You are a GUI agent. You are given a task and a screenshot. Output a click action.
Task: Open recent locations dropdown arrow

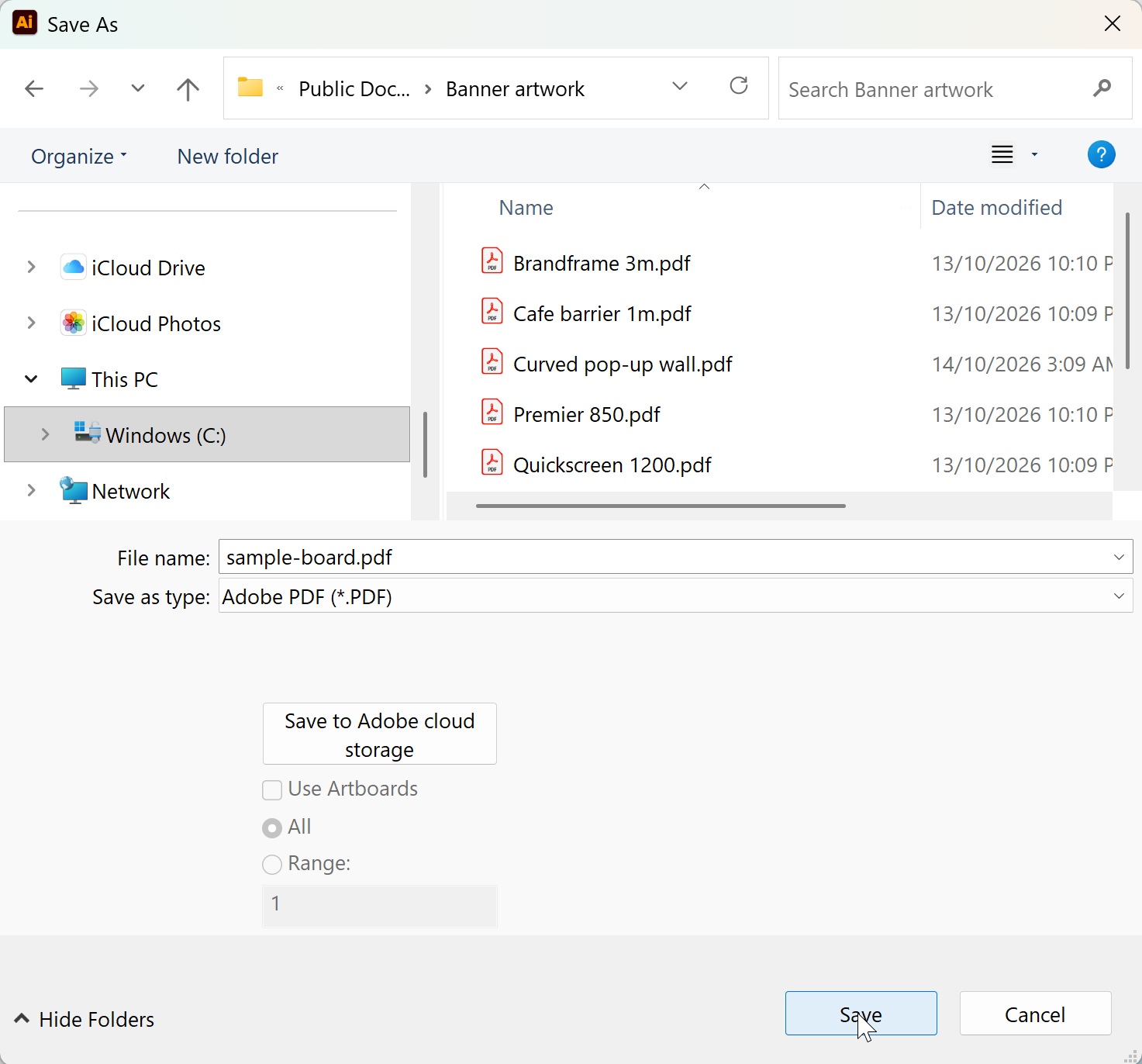coord(138,88)
